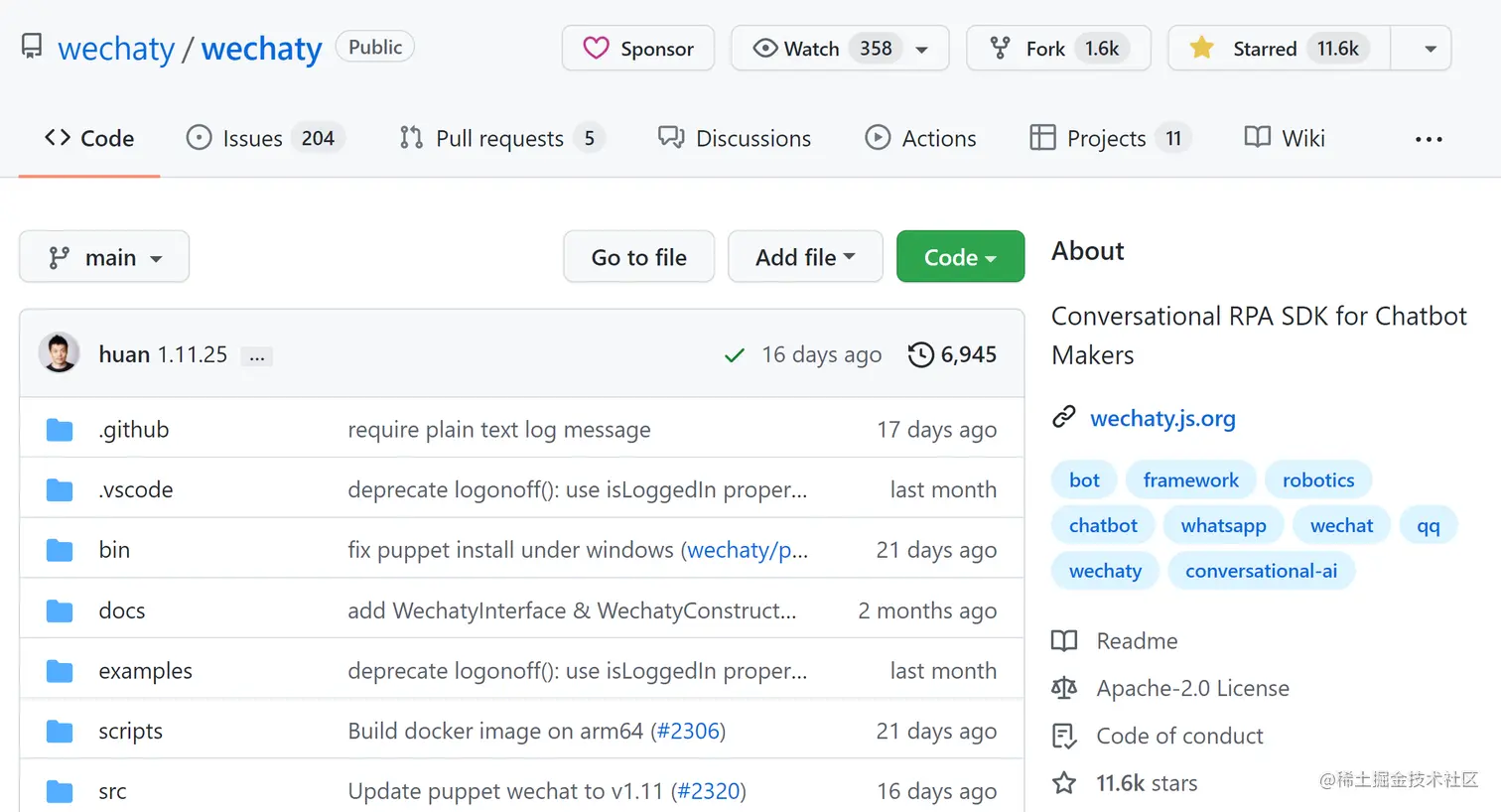This screenshot has height=812, width=1501.
Task: Open the wechaty organization link
Action: tap(116, 49)
